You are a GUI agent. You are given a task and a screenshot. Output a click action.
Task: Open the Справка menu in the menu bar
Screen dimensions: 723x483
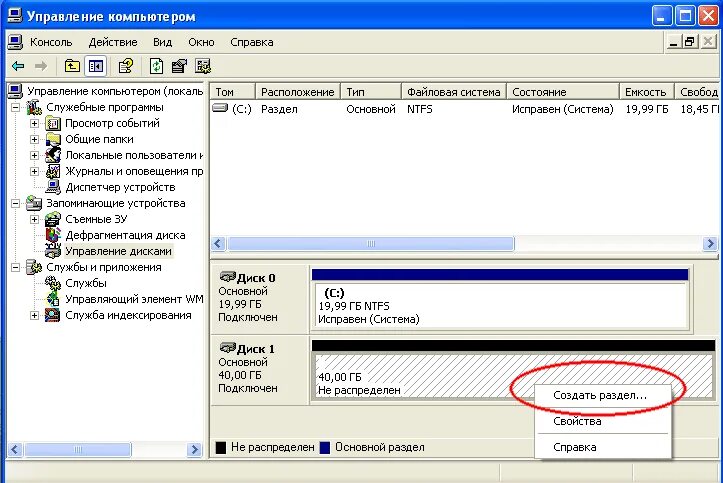[252, 42]
